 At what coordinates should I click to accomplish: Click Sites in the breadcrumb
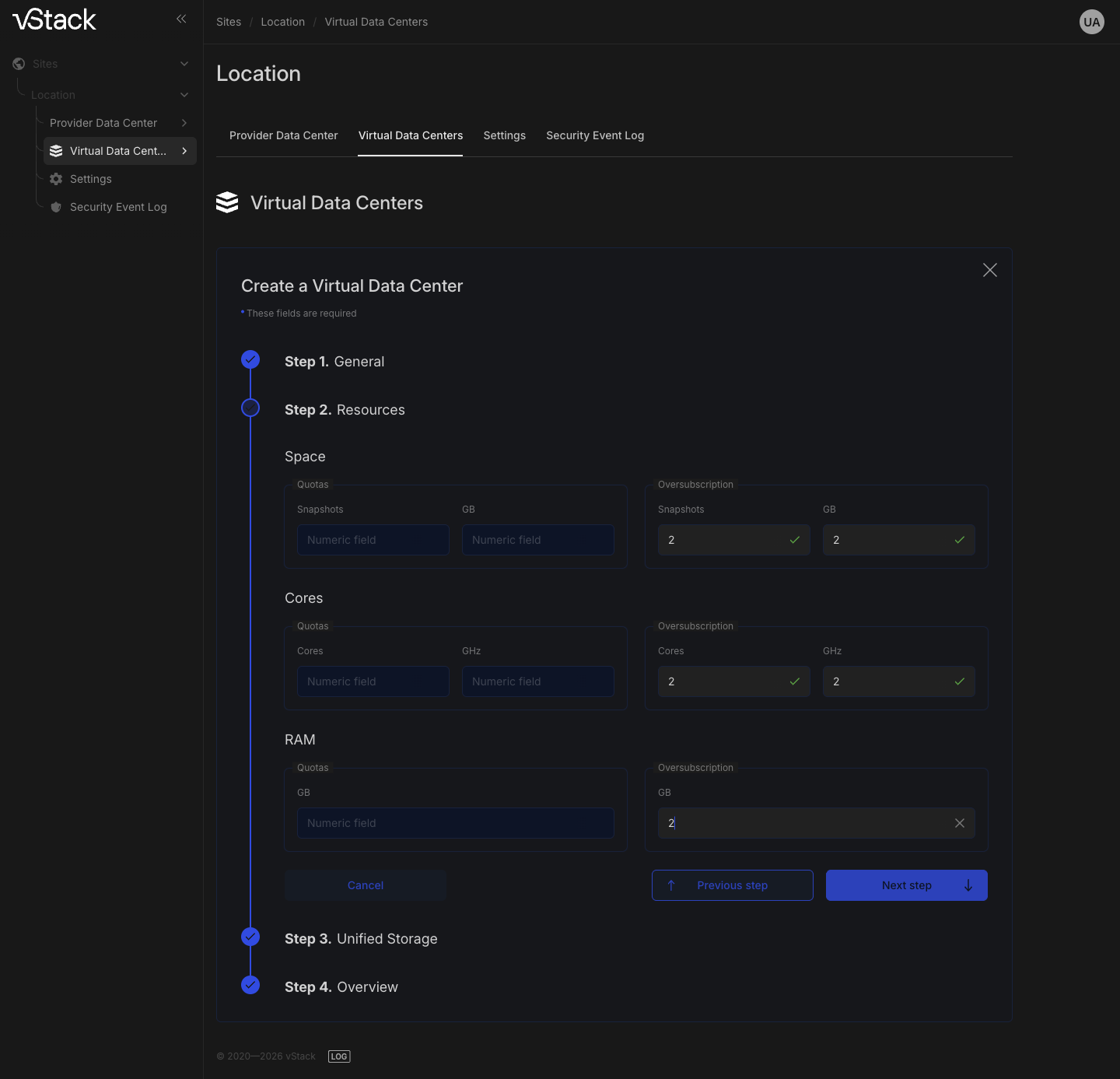229,22
